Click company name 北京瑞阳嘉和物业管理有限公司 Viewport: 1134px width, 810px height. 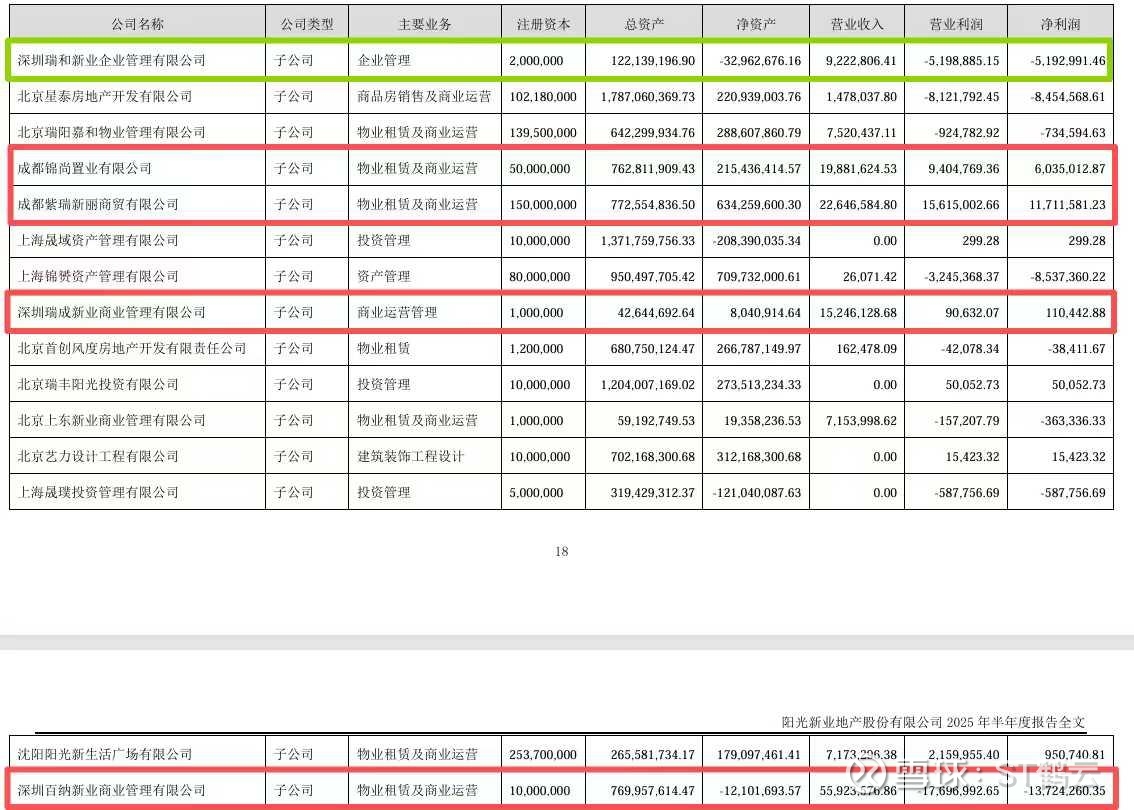coord(111,132)
